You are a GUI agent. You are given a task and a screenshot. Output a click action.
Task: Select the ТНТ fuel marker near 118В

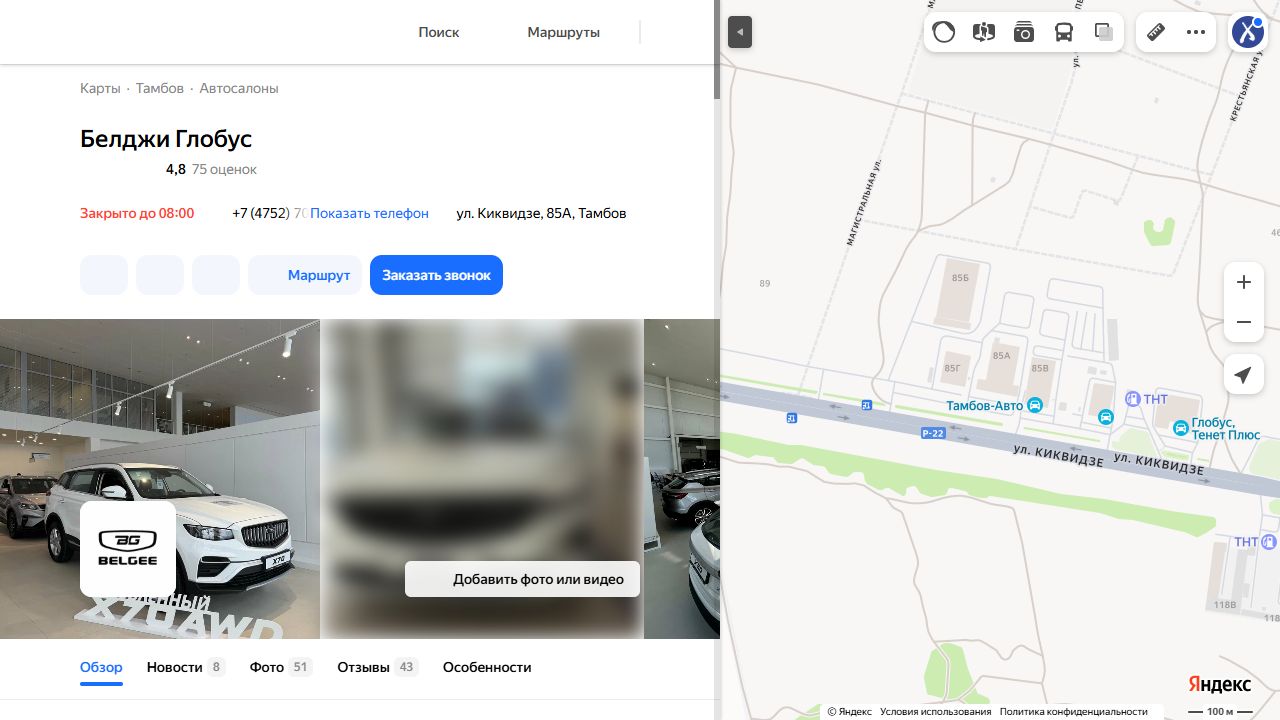1269,542
